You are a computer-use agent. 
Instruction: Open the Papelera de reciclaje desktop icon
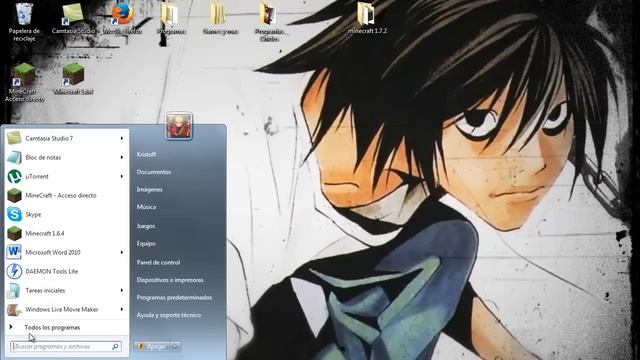(24, 21)
